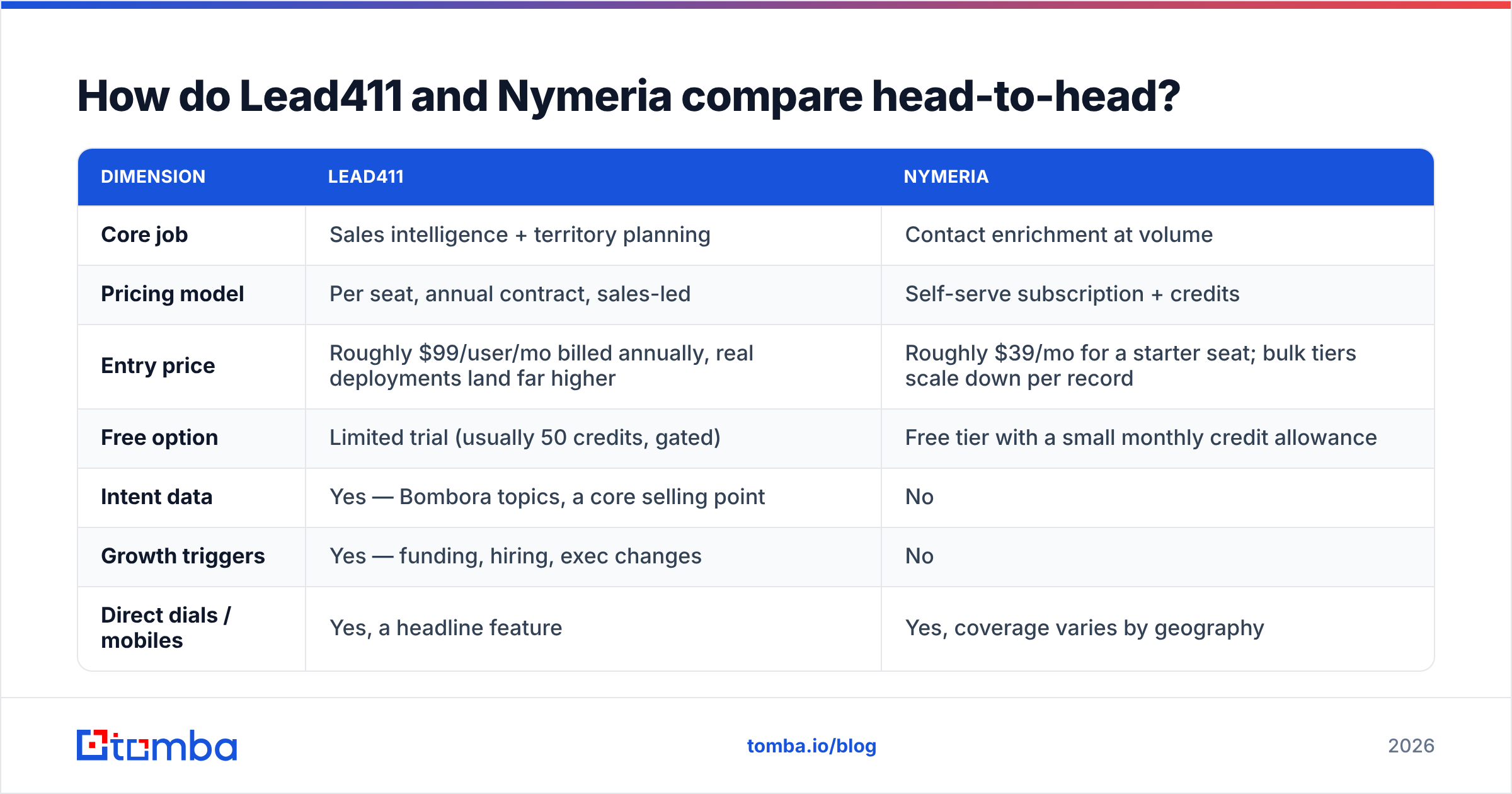Click the DIMENSION column header

click(x=153, y=176)
